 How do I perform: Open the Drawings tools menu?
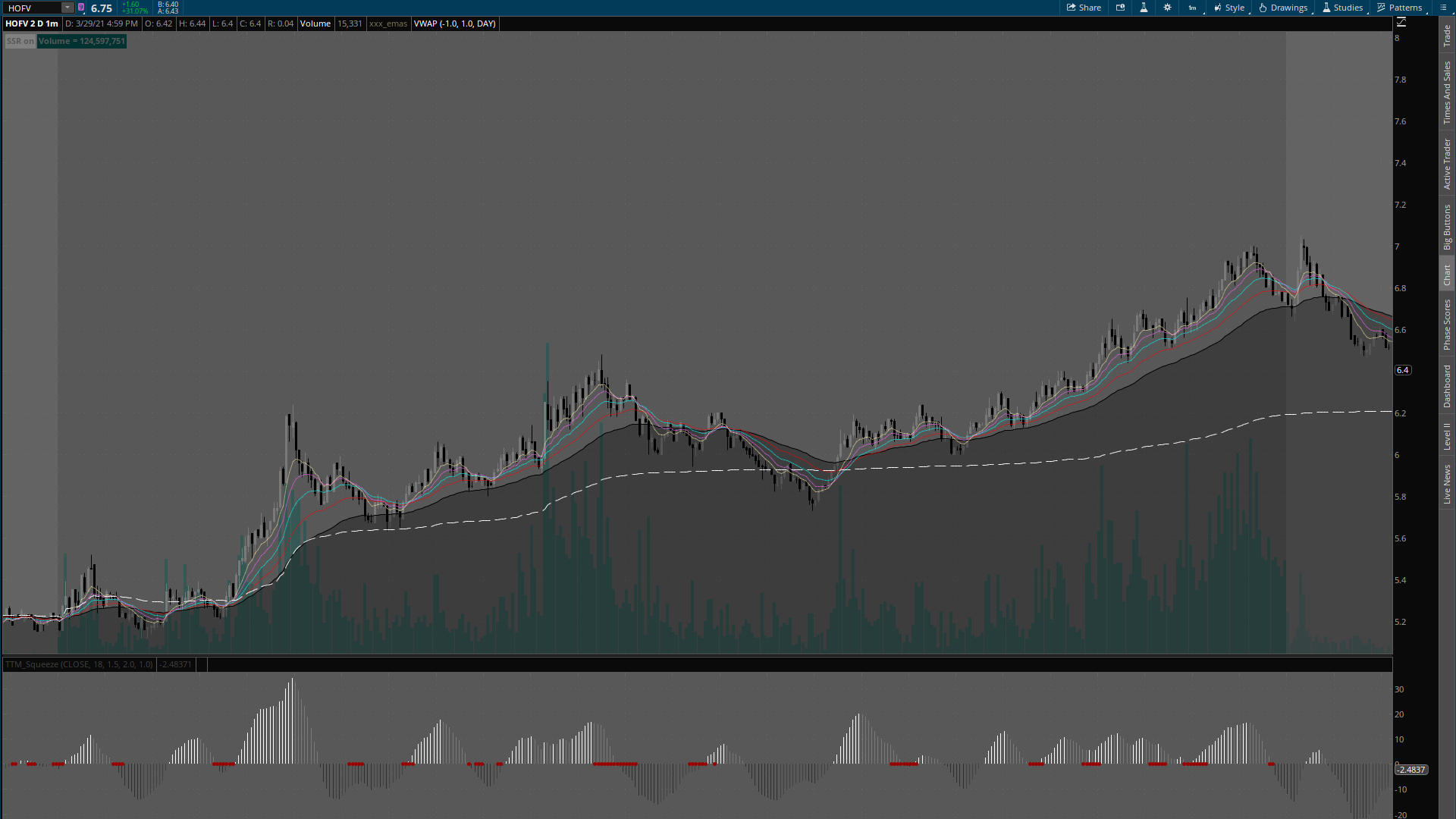tap(1283, 8)
